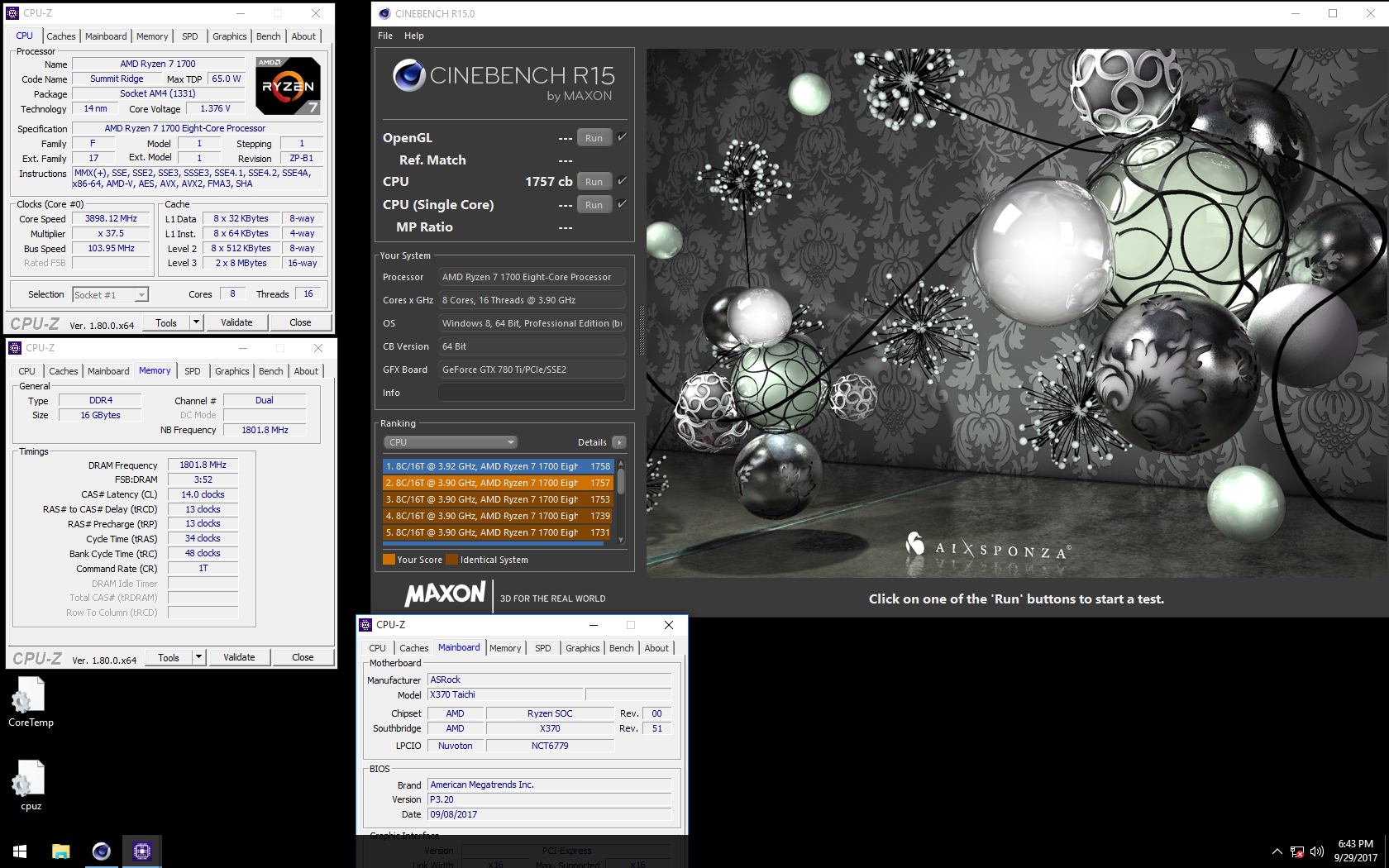Click the Your Score orange legend swatch

pos(389,560)
